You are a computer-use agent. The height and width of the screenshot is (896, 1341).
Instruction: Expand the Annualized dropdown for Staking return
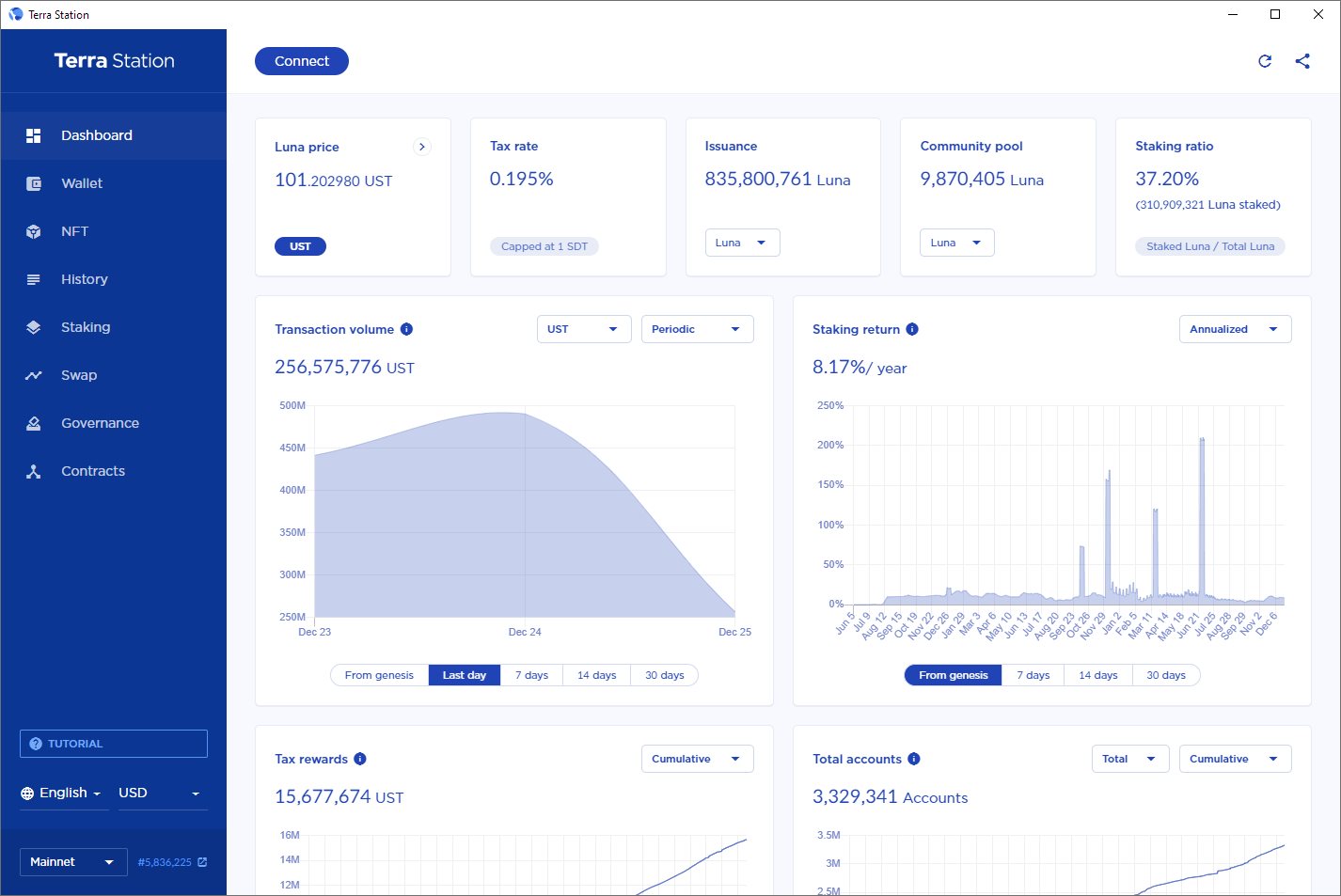1235,328
